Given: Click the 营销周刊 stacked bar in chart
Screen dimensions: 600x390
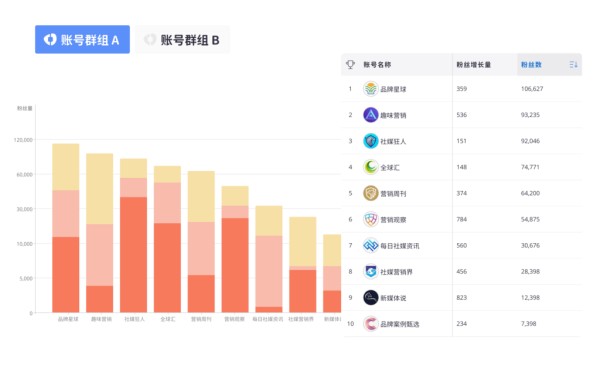Looking at the screenshot, I should (201, 242).
